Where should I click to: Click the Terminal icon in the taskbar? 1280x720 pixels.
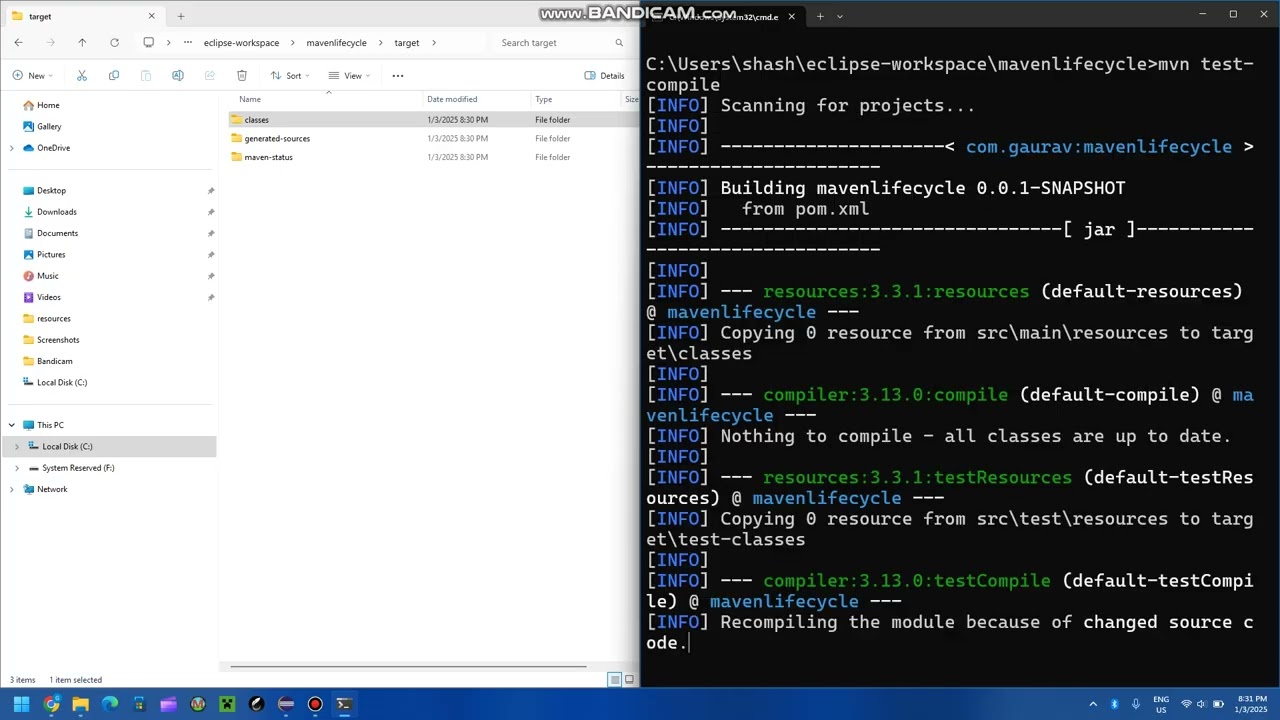pos(344,704)
